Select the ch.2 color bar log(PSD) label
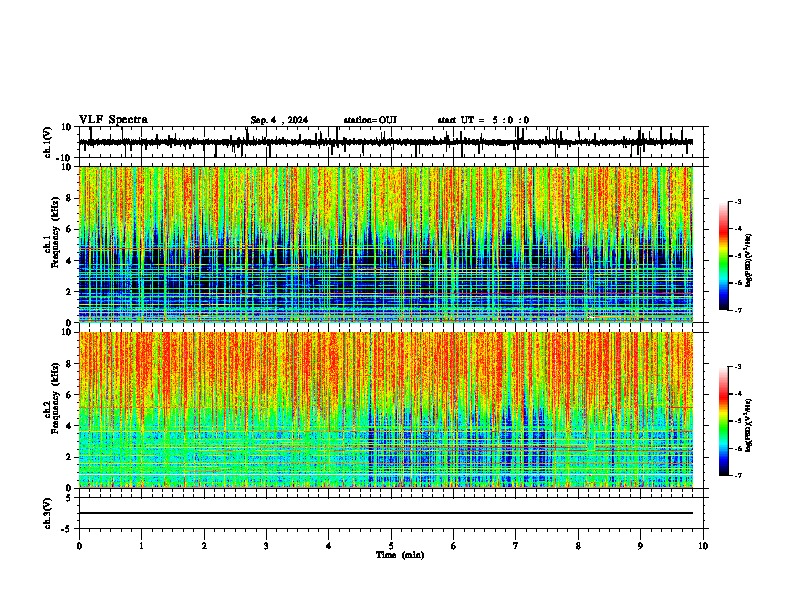This screenshot has height=612, width=792. [x=748, y=425]
